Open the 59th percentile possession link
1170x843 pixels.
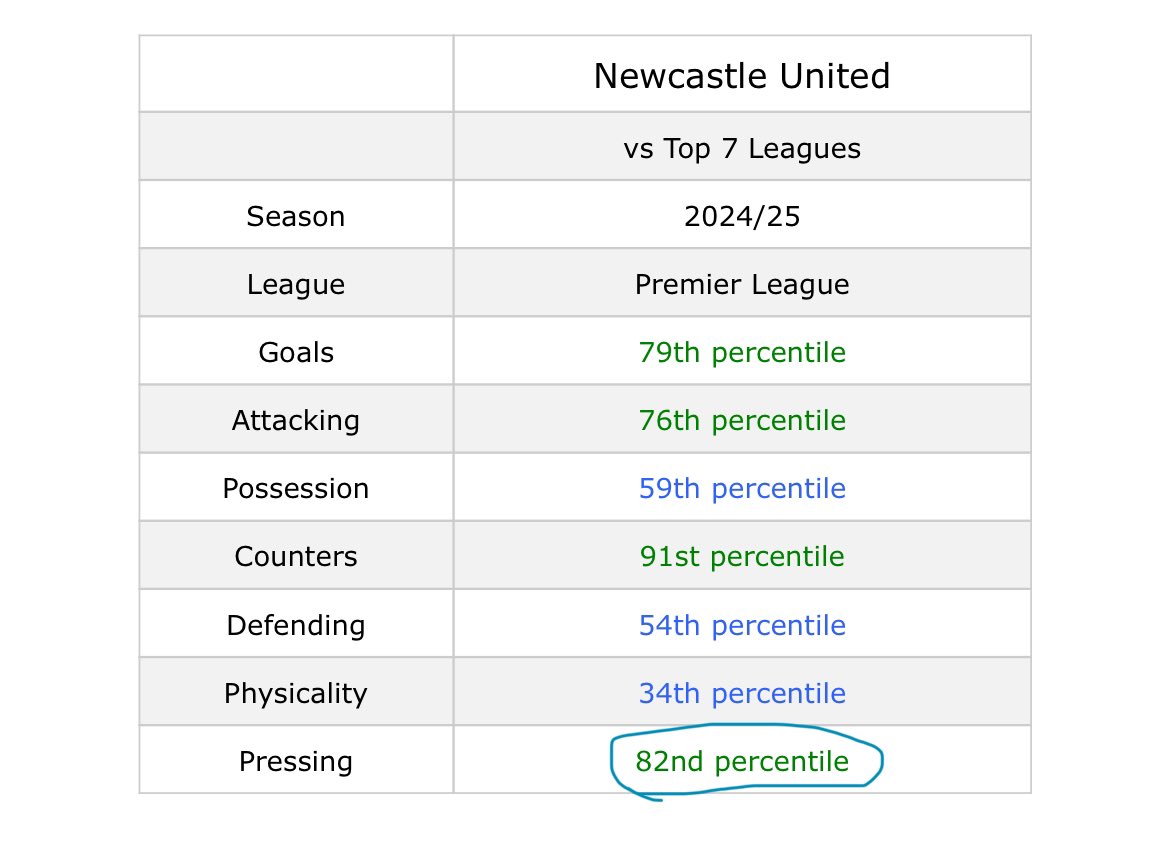(742, 489)
